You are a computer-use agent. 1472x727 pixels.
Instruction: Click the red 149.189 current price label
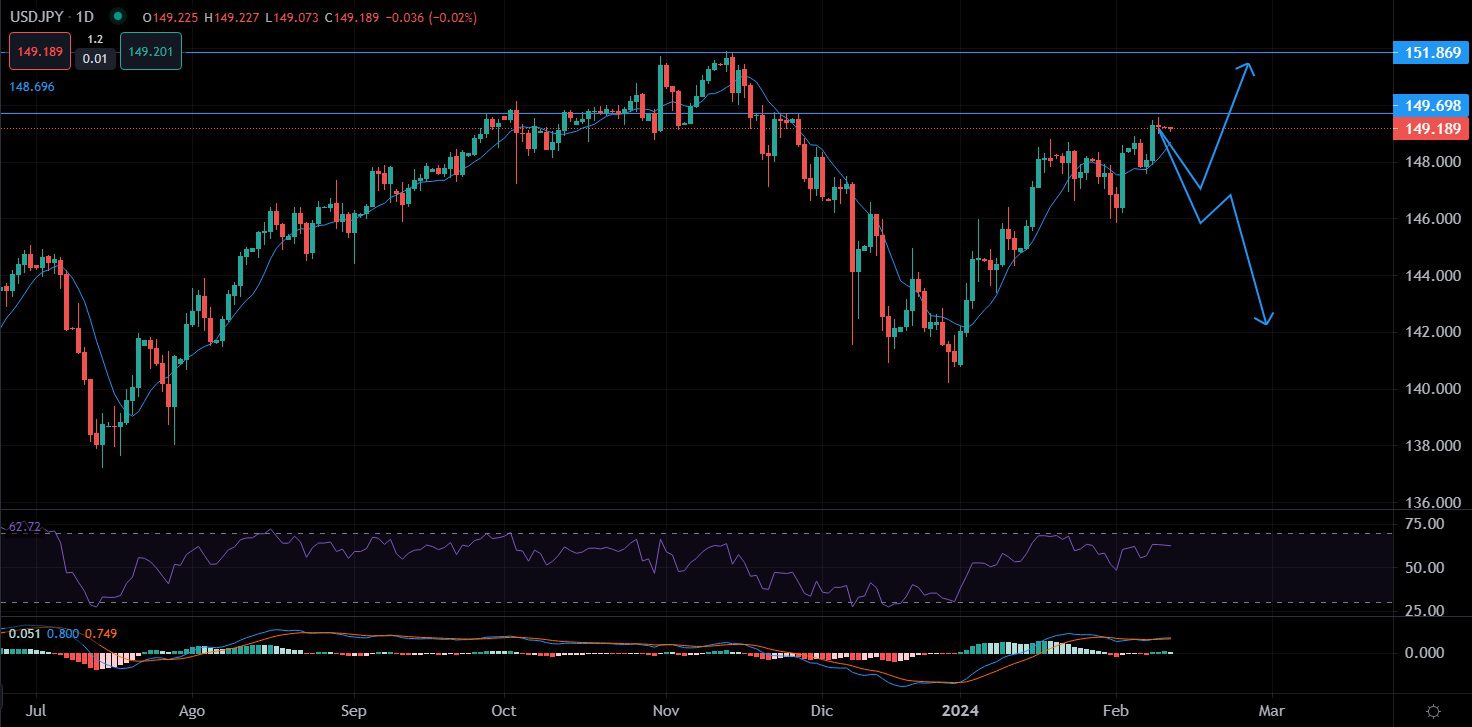tap(1426, 129)
